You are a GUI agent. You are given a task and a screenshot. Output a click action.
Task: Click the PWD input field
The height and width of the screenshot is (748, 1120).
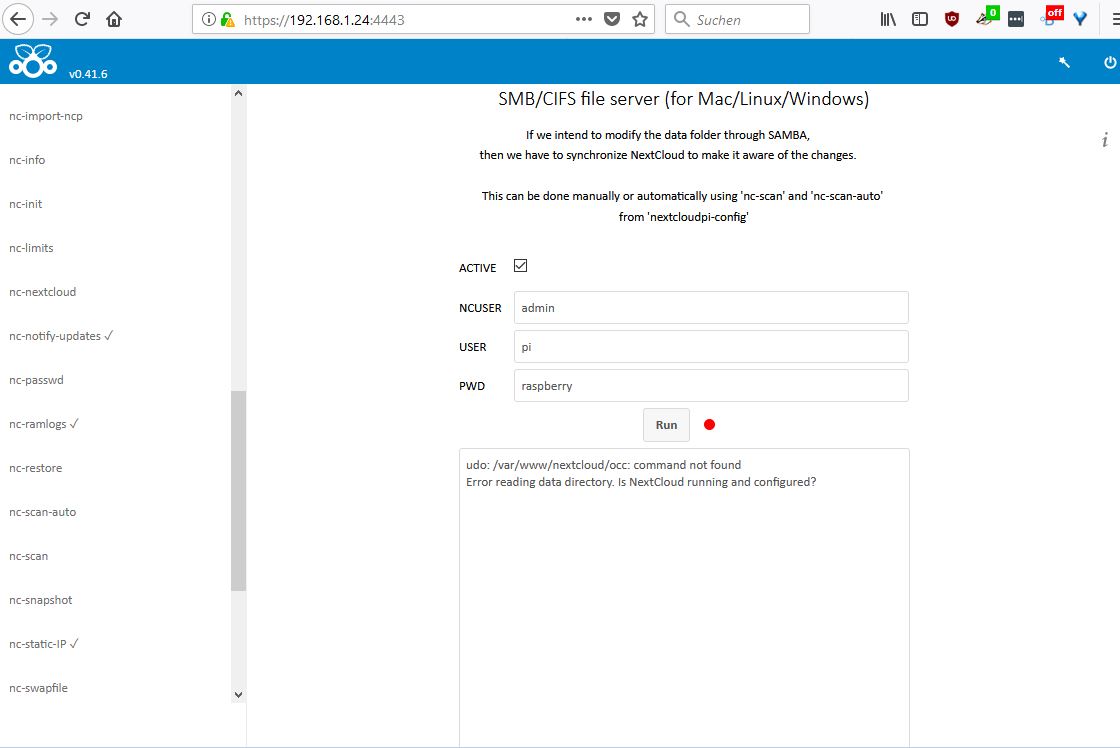pos(710,386)
